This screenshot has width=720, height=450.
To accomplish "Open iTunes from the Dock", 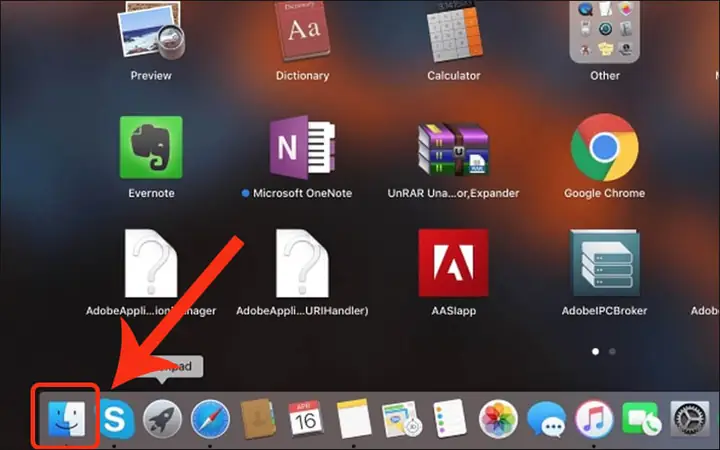I will pos(594,419).
